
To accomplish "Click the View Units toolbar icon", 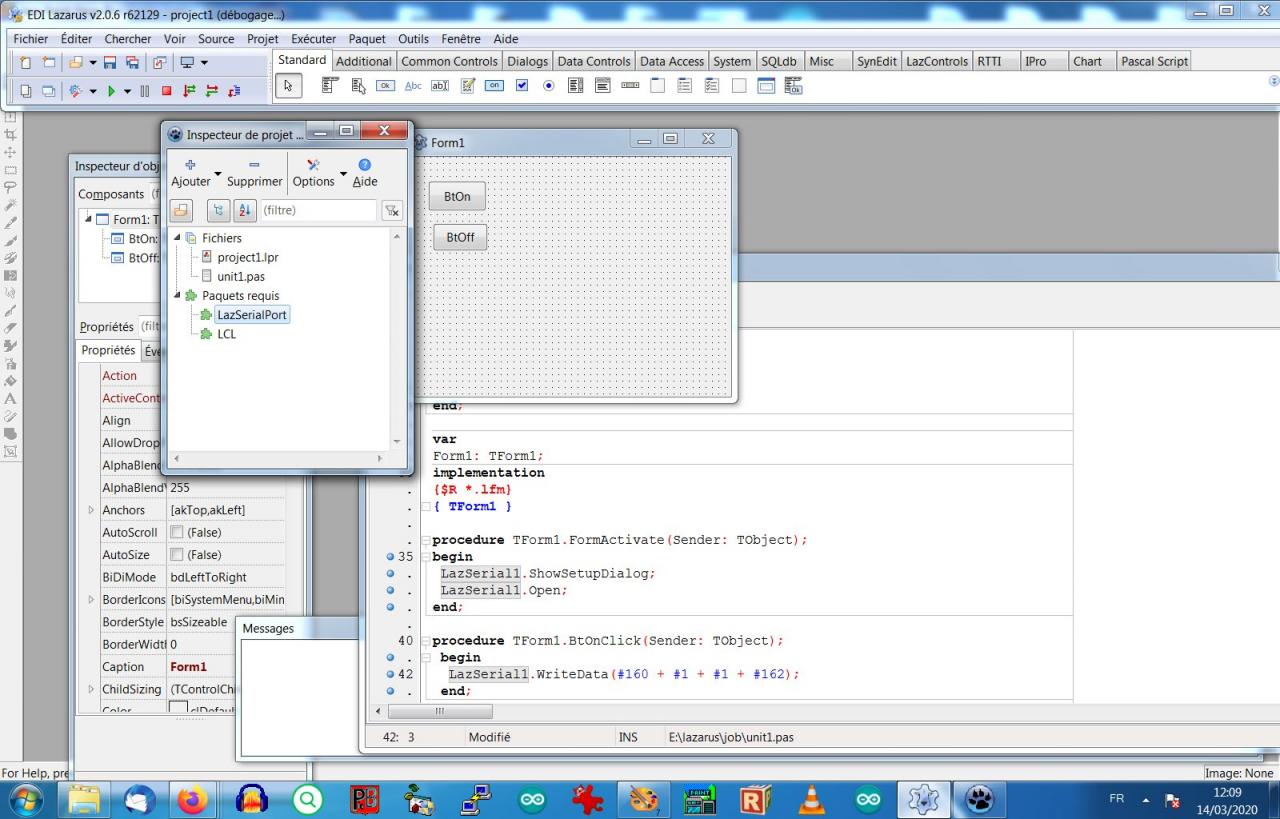I will (26, 91).
